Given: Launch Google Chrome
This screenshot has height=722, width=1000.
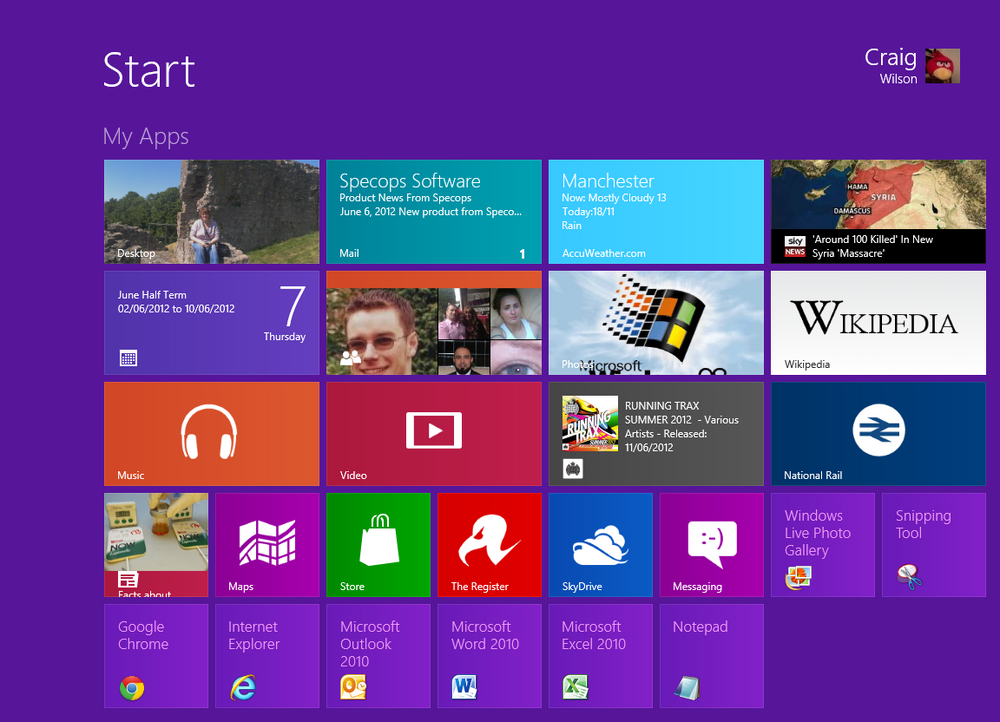Looking at the screenshot, I should [156, 656].
